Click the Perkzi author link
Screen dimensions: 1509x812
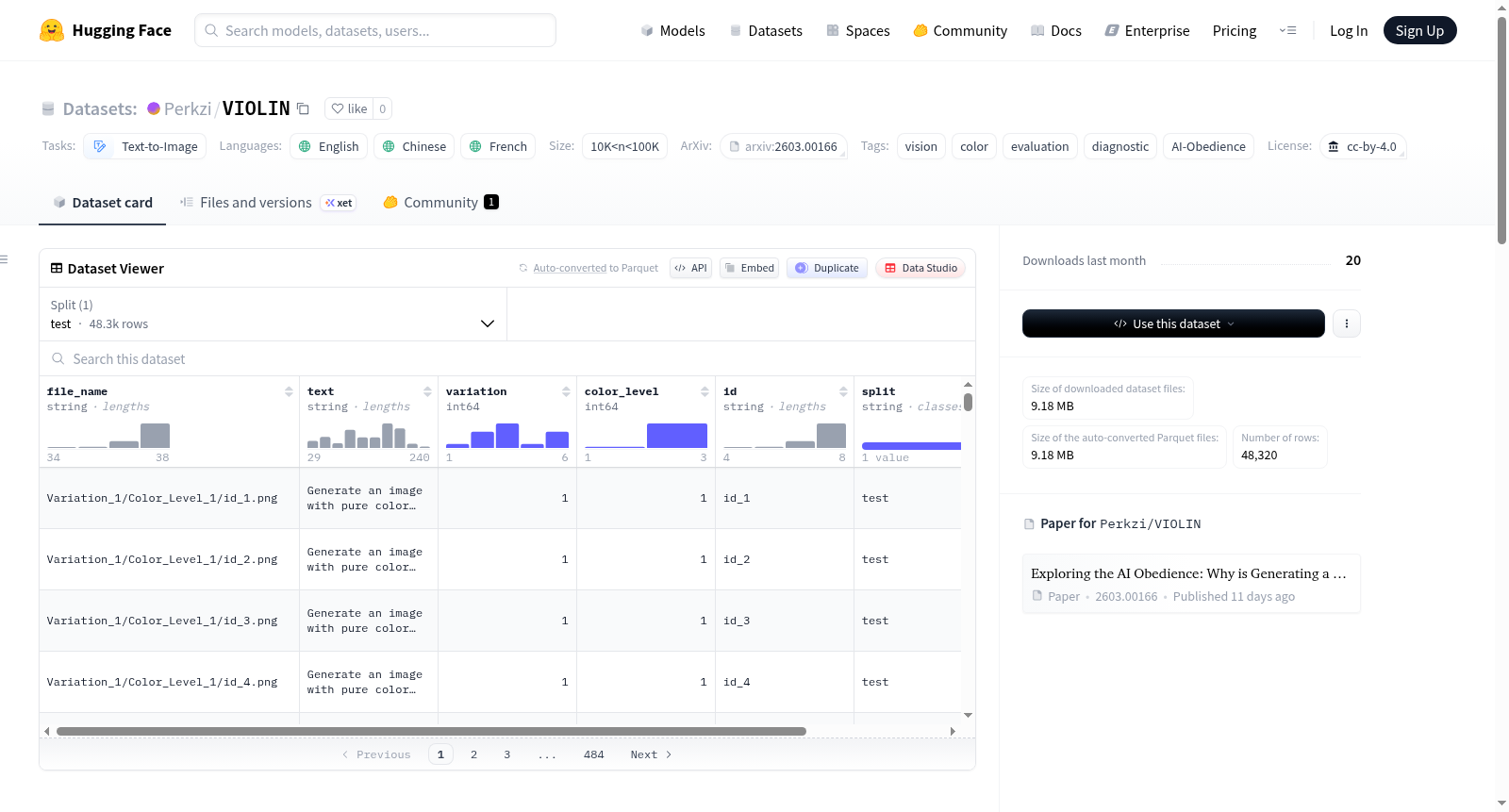pos(188,108)
